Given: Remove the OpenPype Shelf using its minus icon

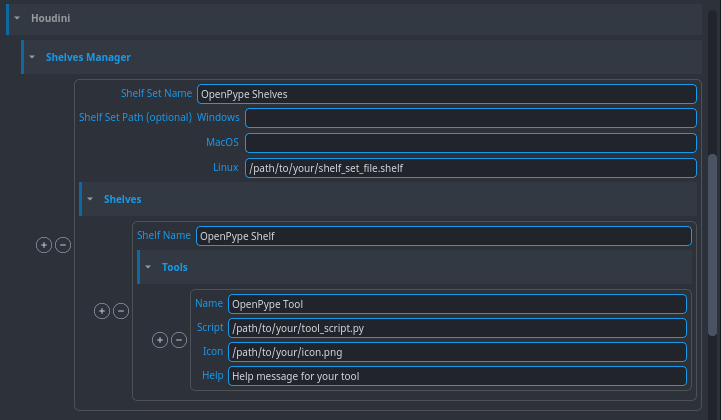Looking at the screenshot, I should [x=121, y=311].
